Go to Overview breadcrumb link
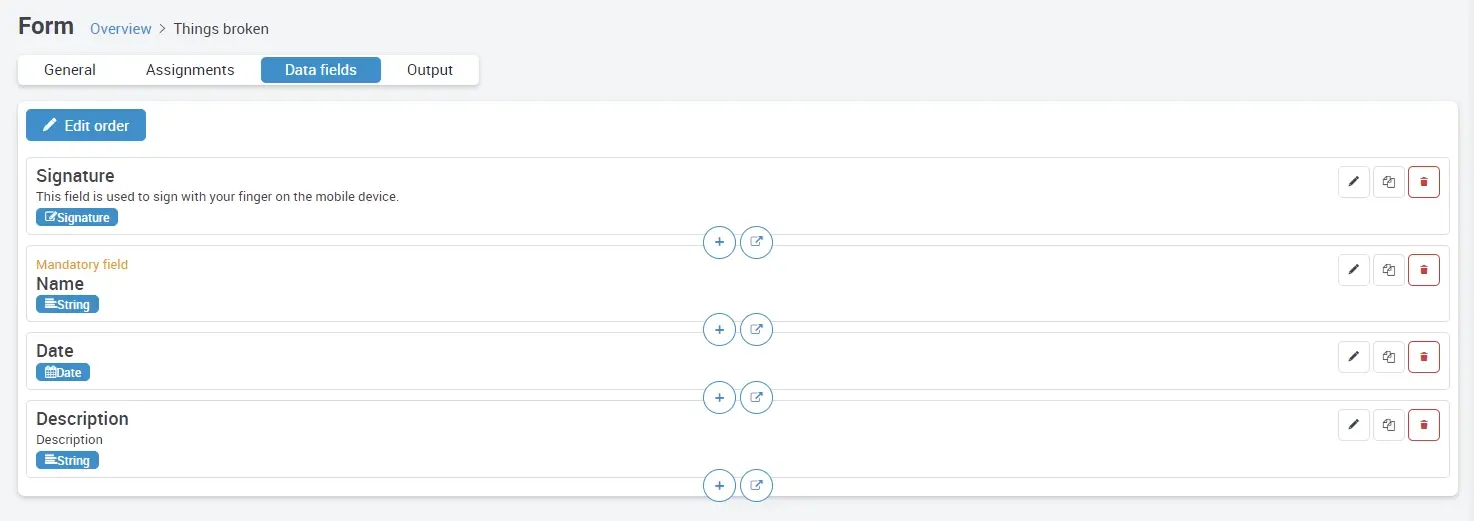1474x521 pixels. coord(121,29)
